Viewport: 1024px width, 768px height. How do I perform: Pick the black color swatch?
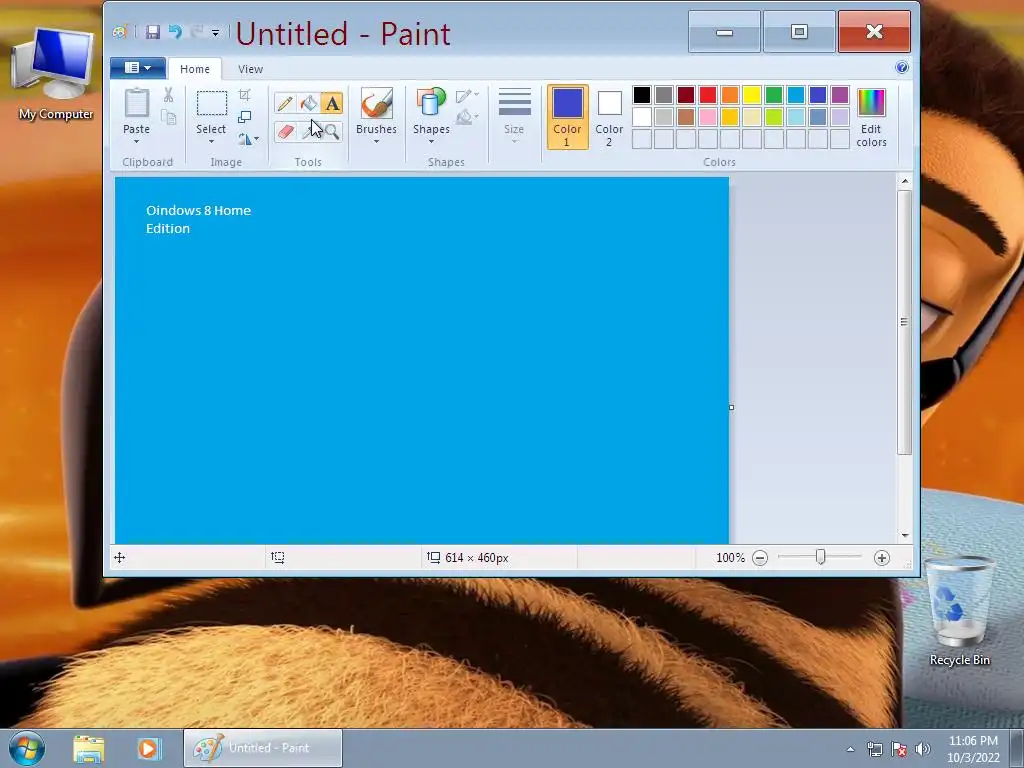click(642, 95)
